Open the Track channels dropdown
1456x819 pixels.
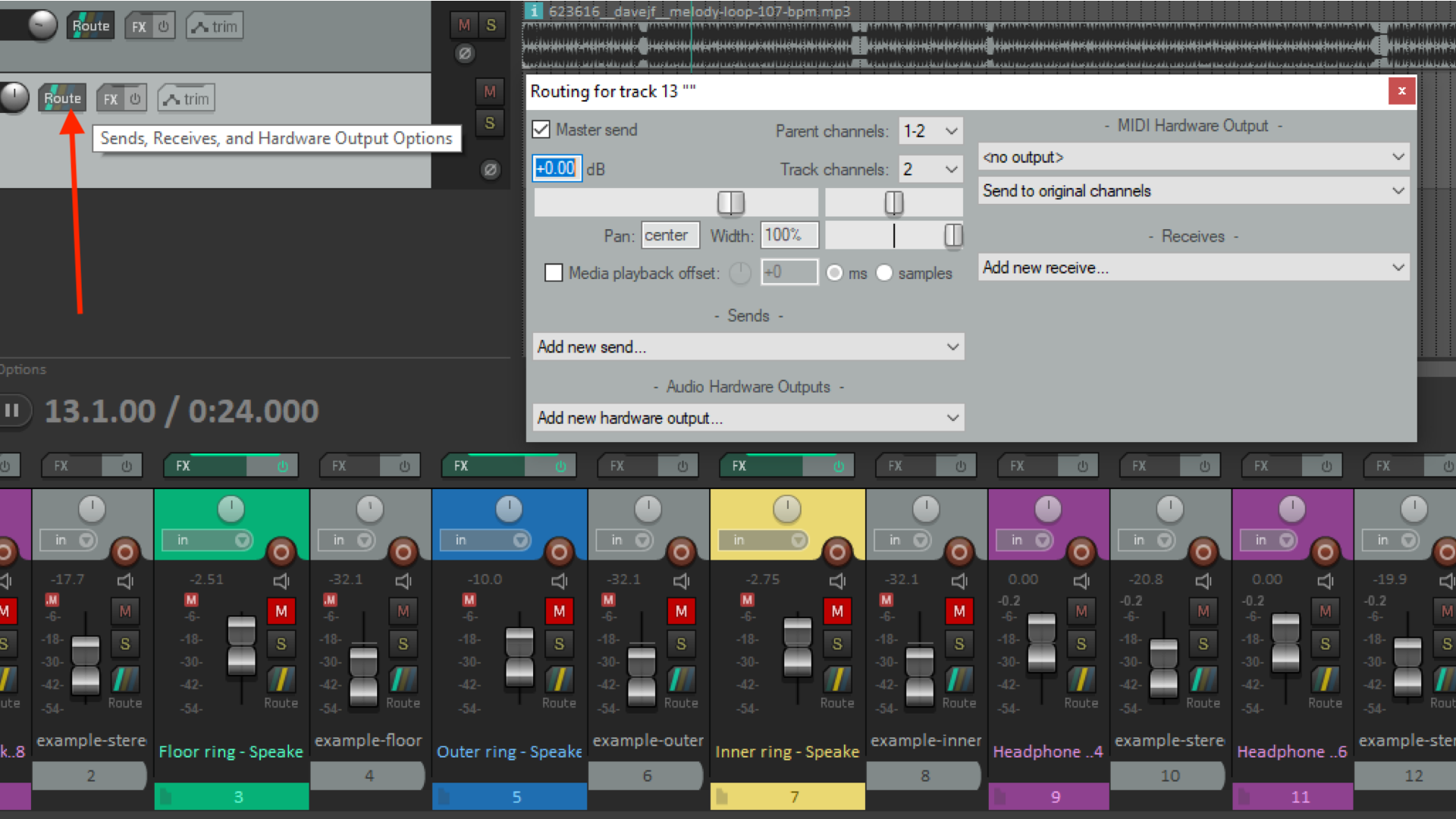click(x=930, y=170)
